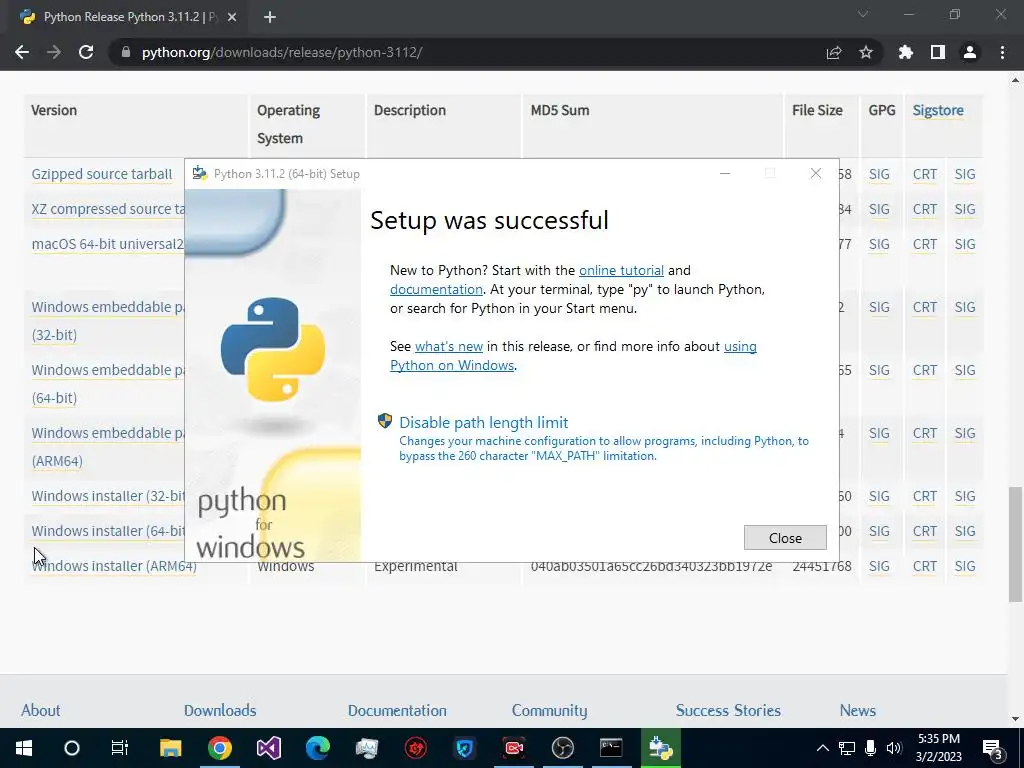The image size is (1024, 768).
Task: Minimize the Python Setup dialog
Action: (x=725, y=174)
